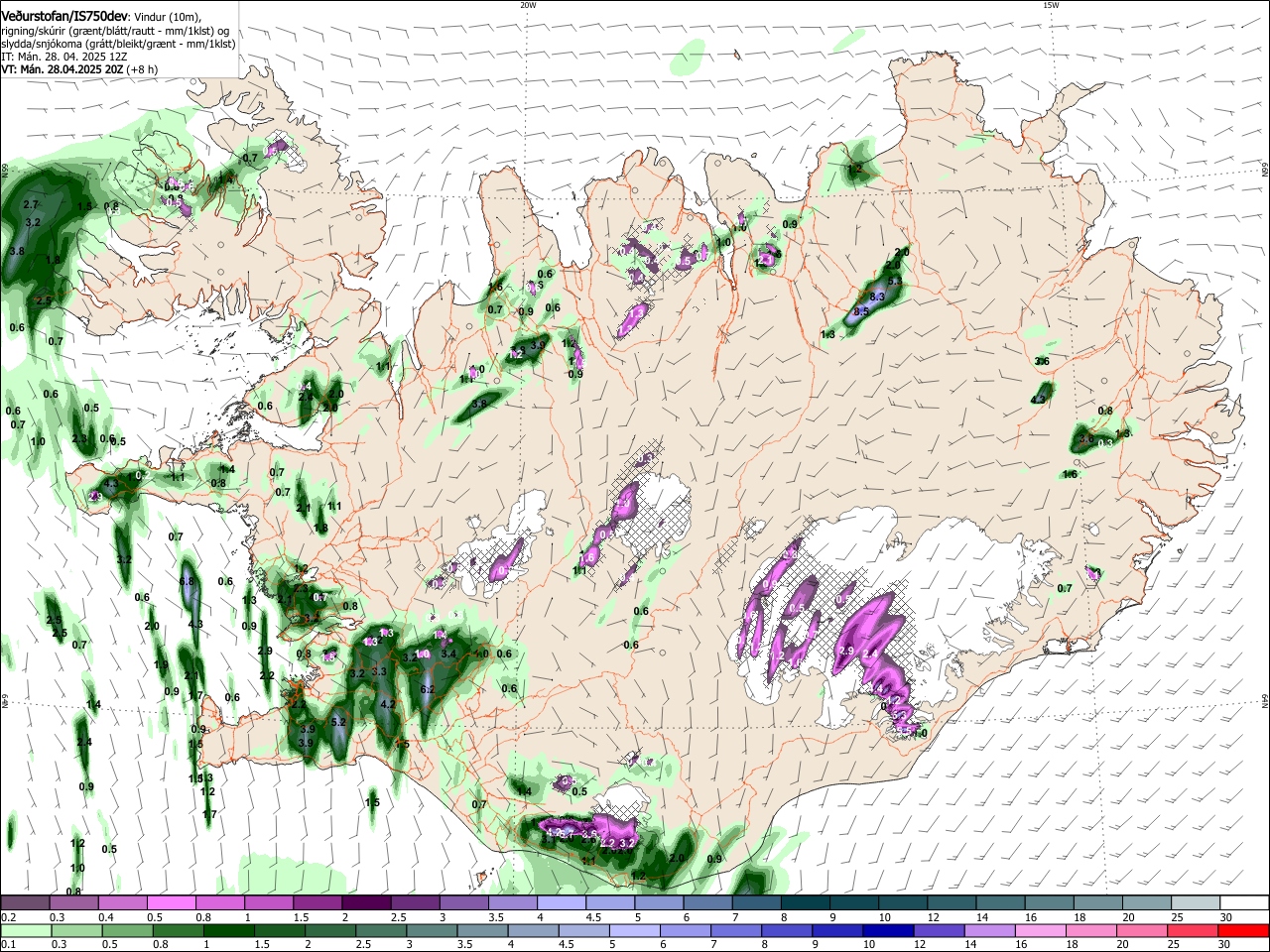
Task: Click the rigning/skúrir legend description line
Action: click(114, 31)
